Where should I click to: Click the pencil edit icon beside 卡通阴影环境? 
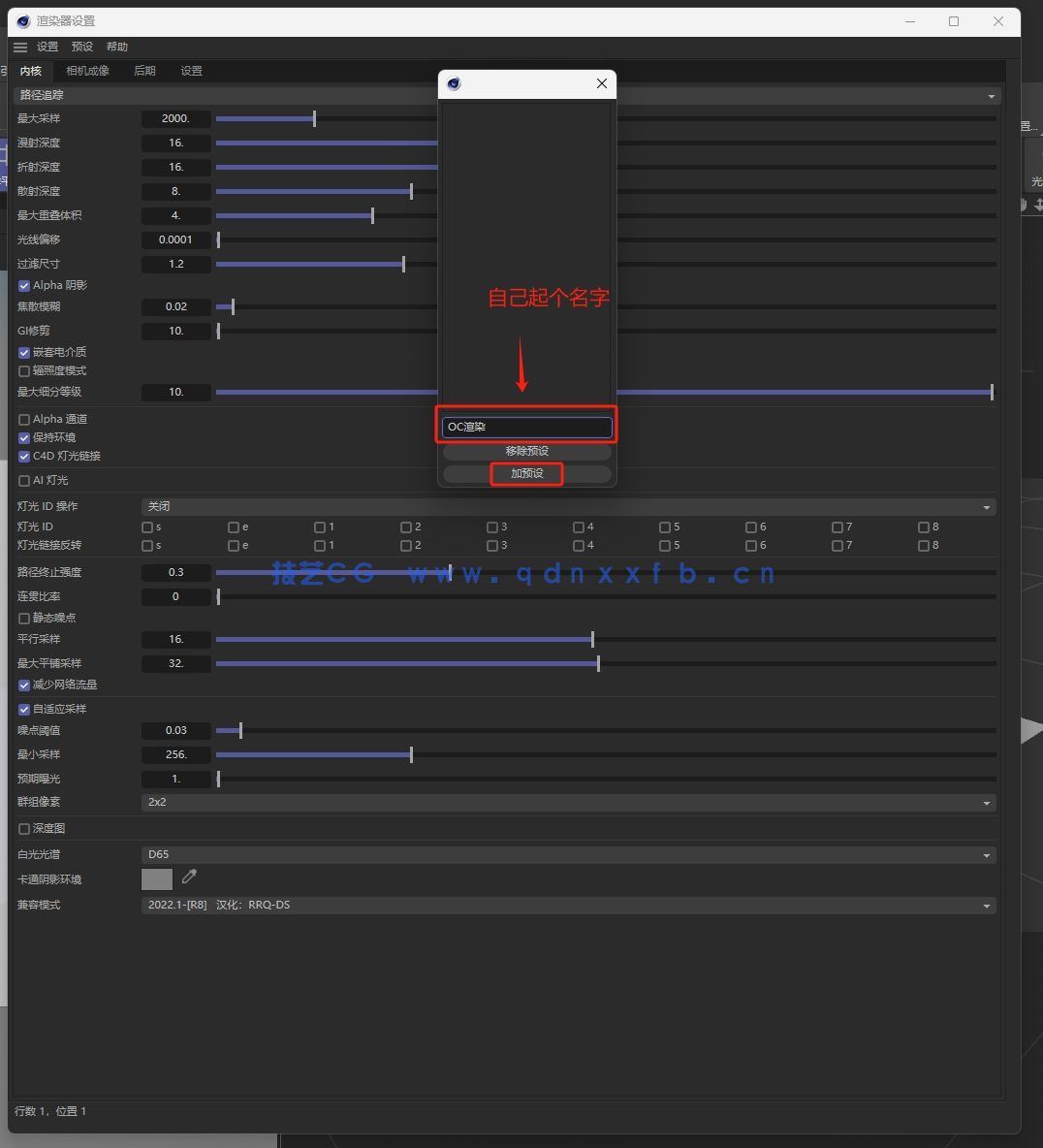pyautogui.click(x=189, y=877)
